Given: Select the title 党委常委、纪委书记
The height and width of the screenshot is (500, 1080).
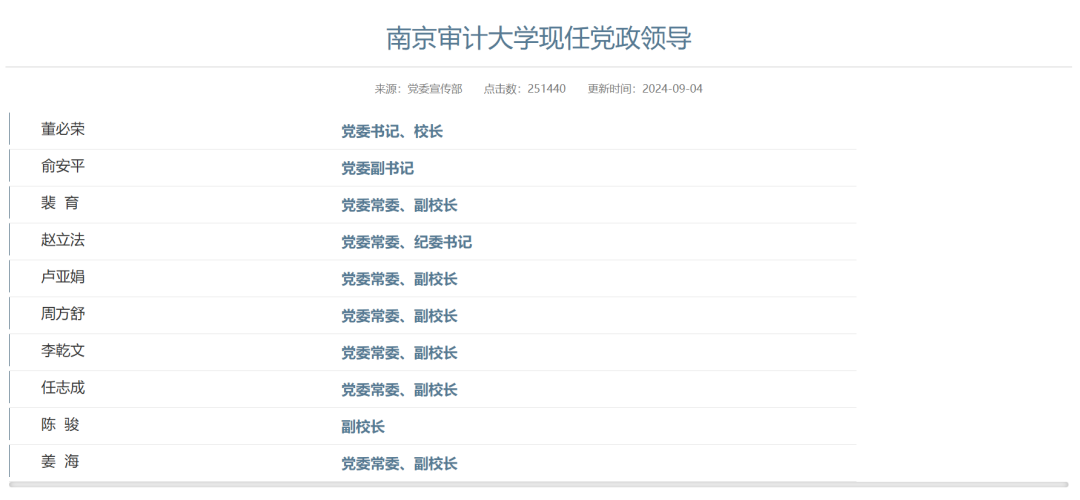Looking at the screenshot, I should (406, 242).
